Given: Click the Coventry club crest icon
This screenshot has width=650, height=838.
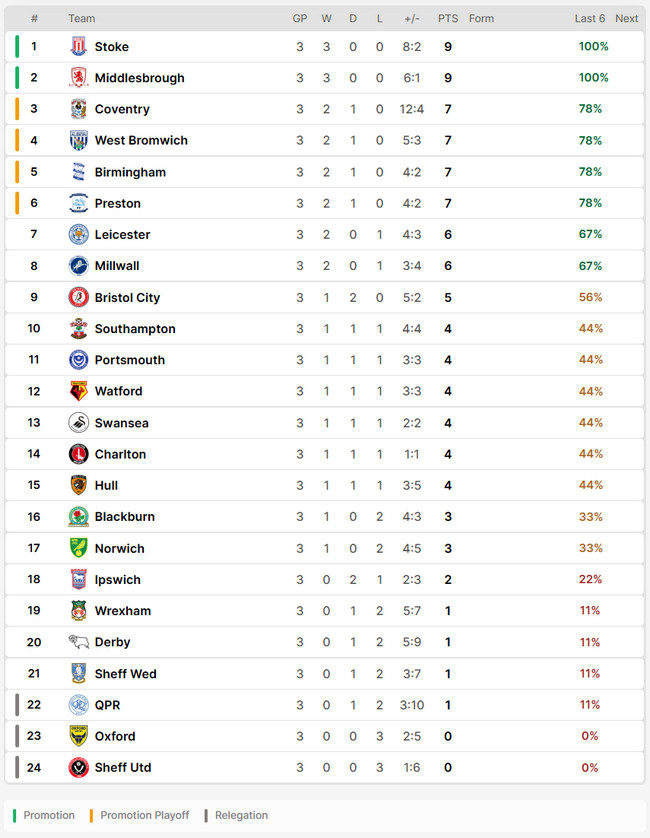Looking at the screenshot, I should 78,109.
